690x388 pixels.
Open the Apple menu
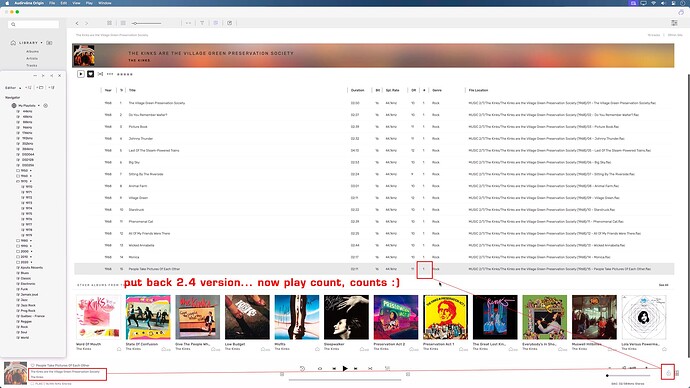pos(7,3)
